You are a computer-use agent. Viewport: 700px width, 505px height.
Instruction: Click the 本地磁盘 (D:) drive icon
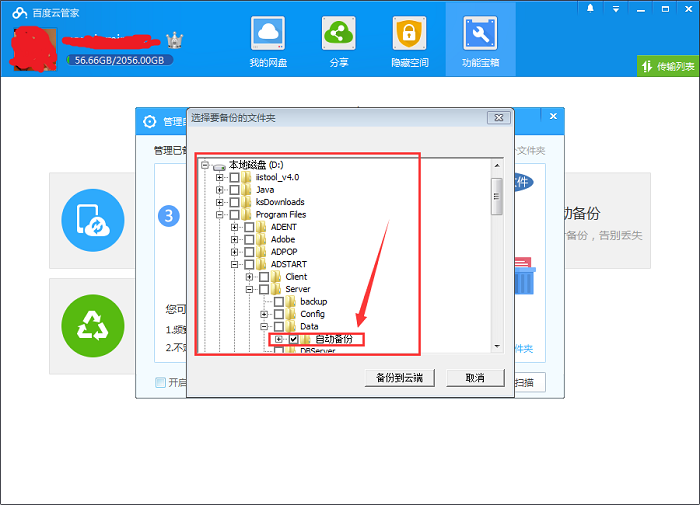219,166
